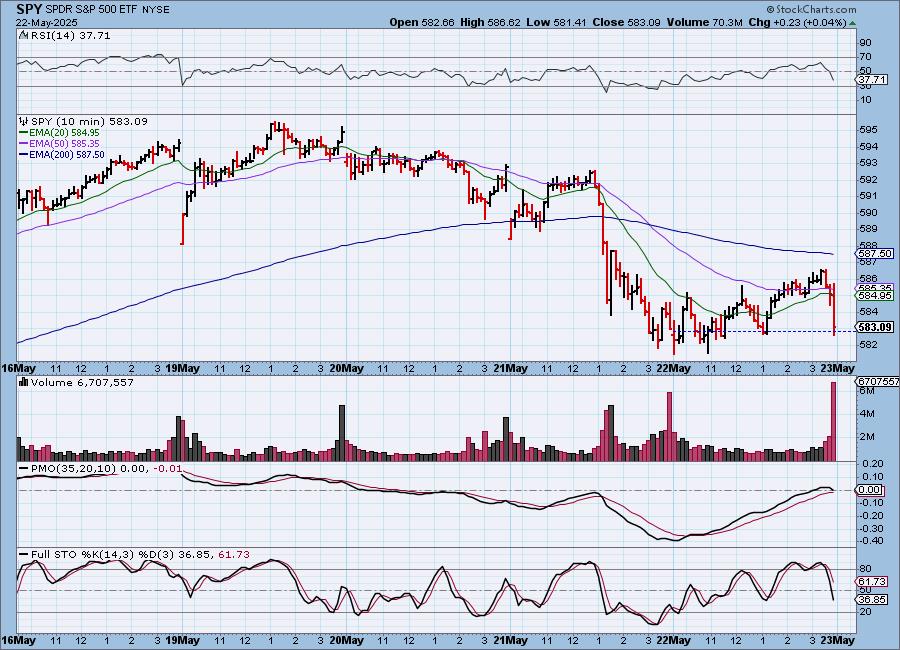Click the tall black volume bar at the 20May open
The height and width of the screenshot is (650, 900).
[x=342, y=433]
